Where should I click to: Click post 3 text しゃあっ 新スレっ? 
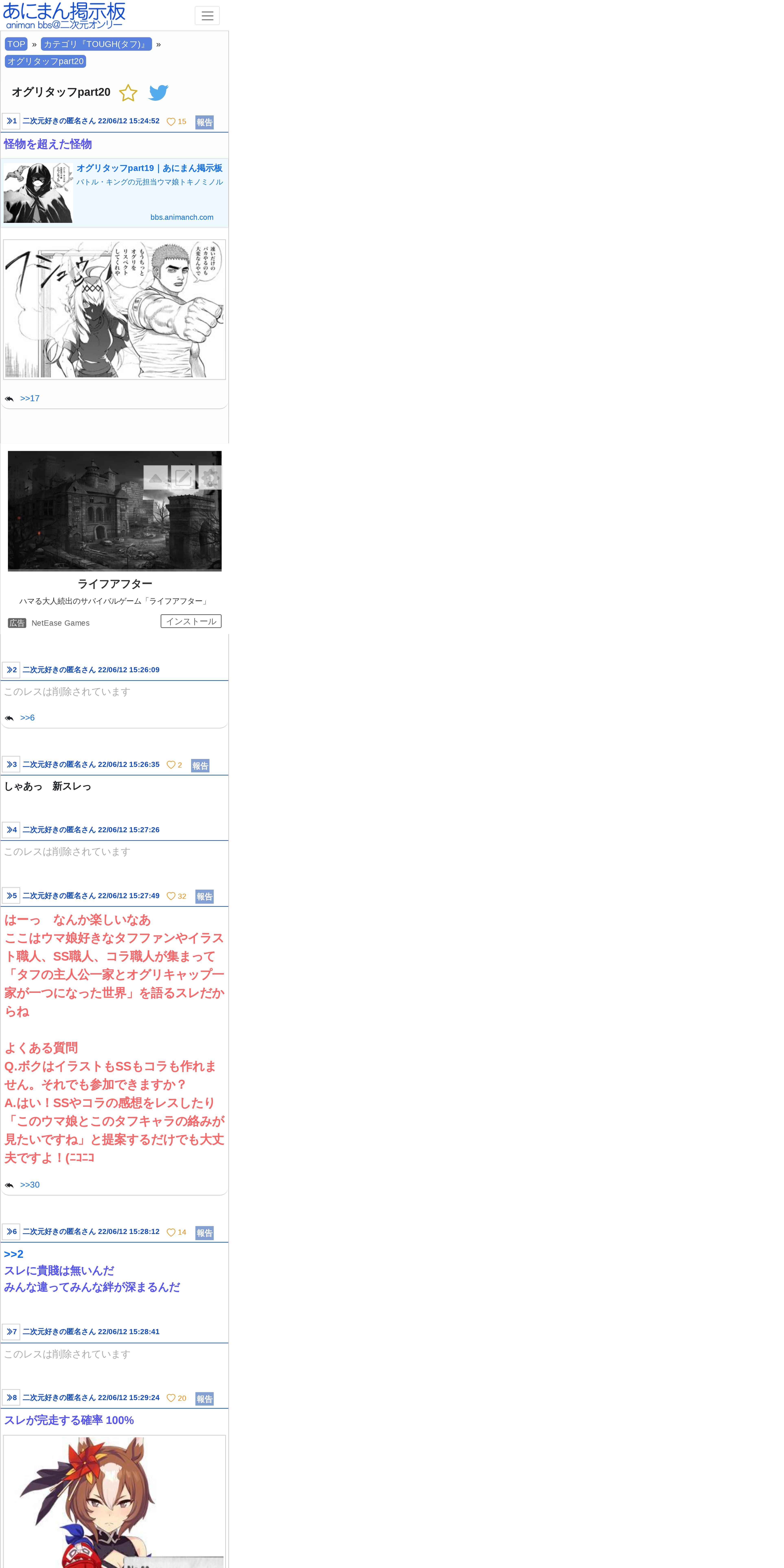[x=47, y=786]
